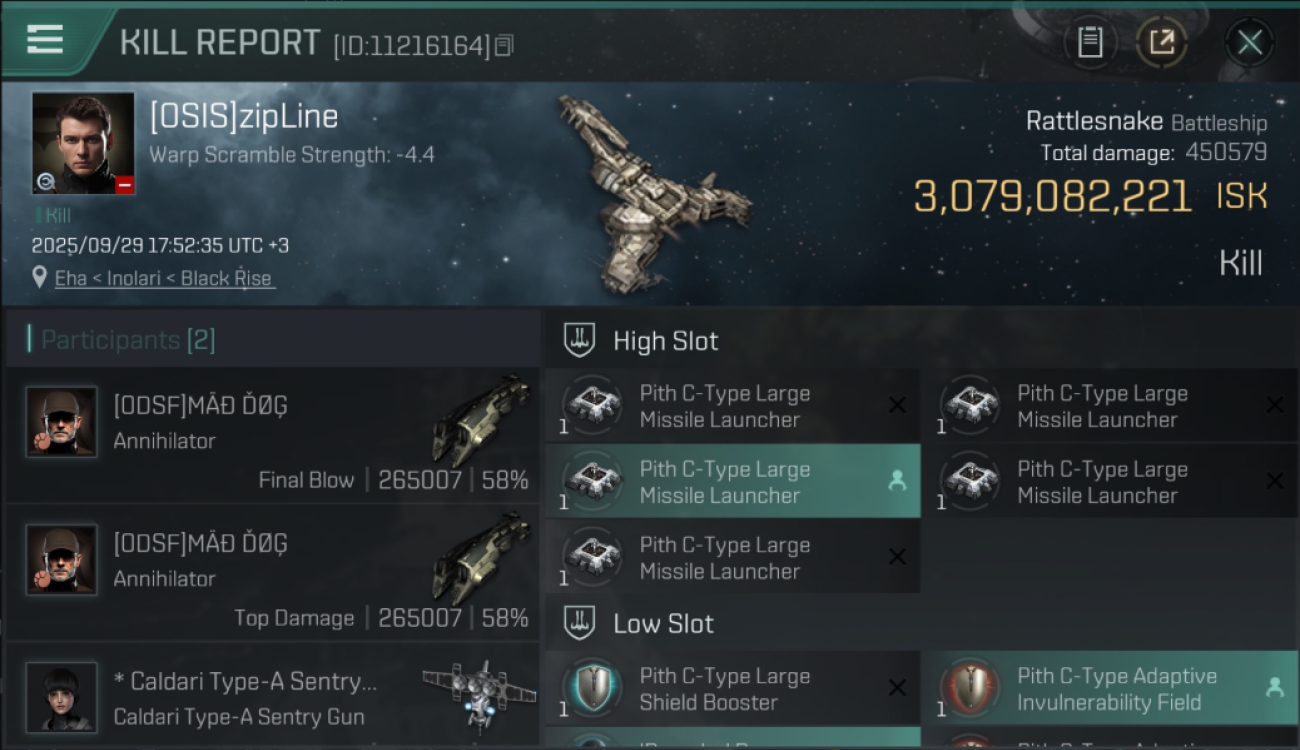Open Final Blow participant MAD DOG portrait
Screen dimensions: 1300x750
point(62,422)
